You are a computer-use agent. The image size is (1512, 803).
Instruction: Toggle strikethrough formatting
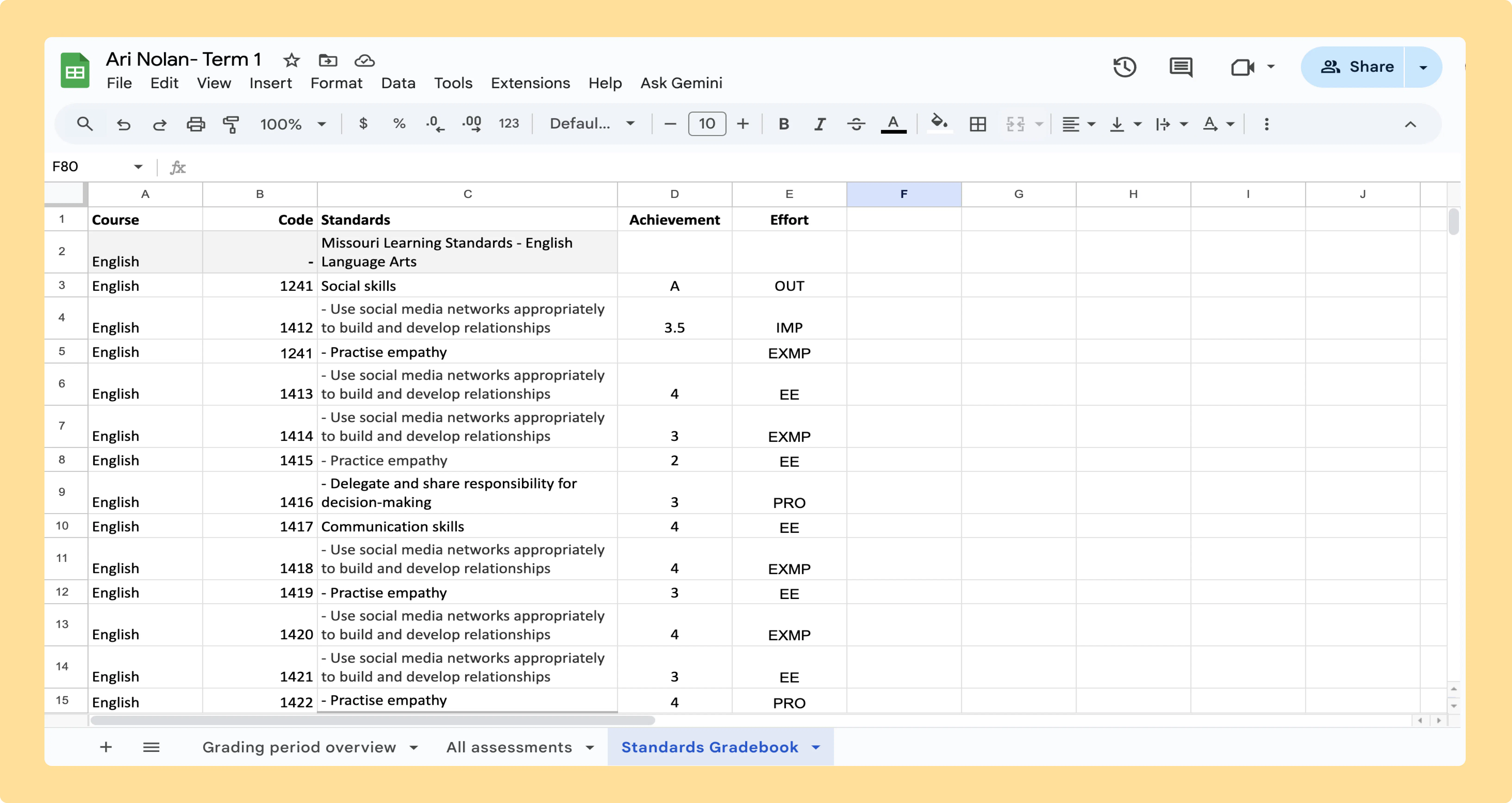(x=856, y=124)
